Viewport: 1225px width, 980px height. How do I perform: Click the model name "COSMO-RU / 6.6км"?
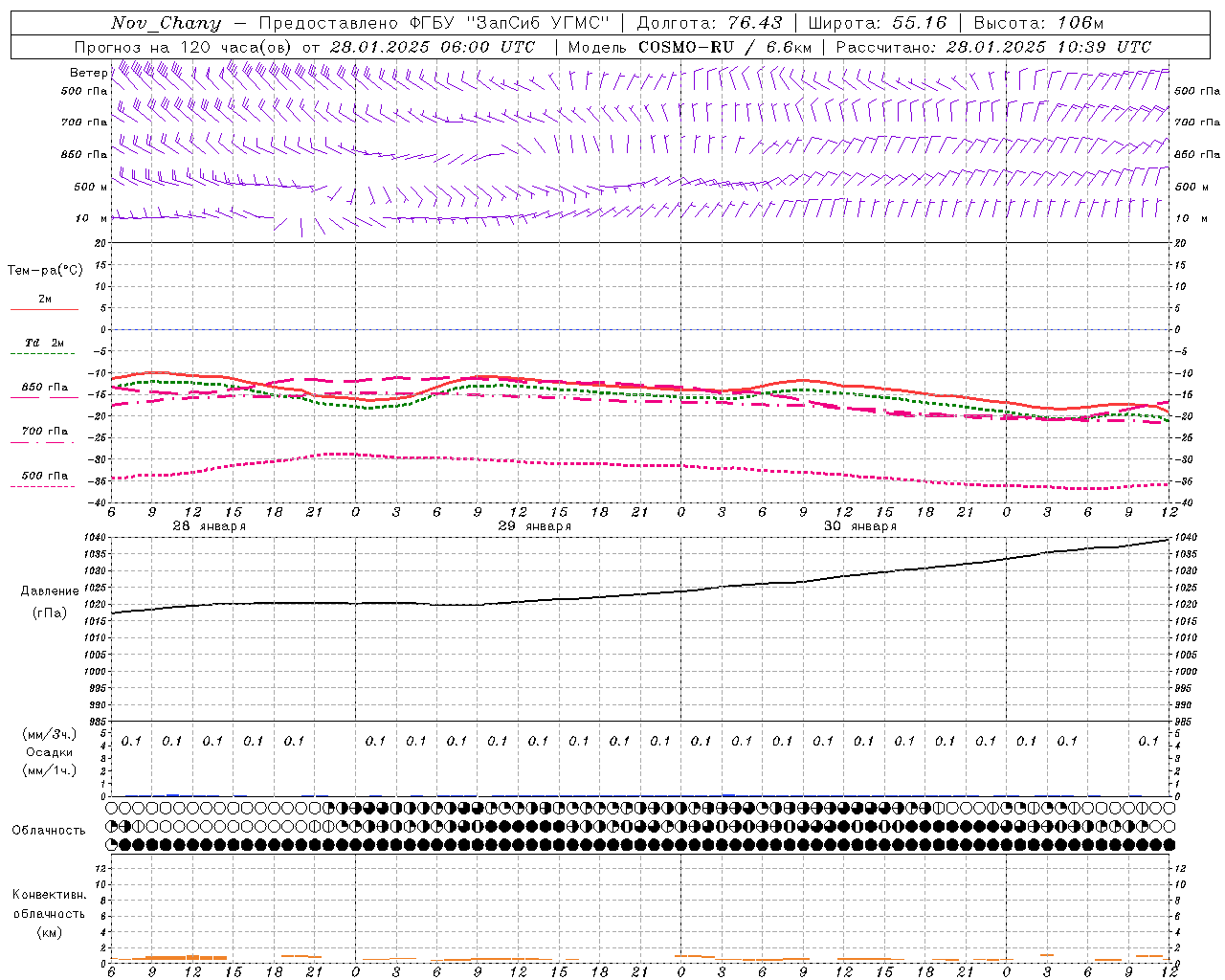(724, 47)
